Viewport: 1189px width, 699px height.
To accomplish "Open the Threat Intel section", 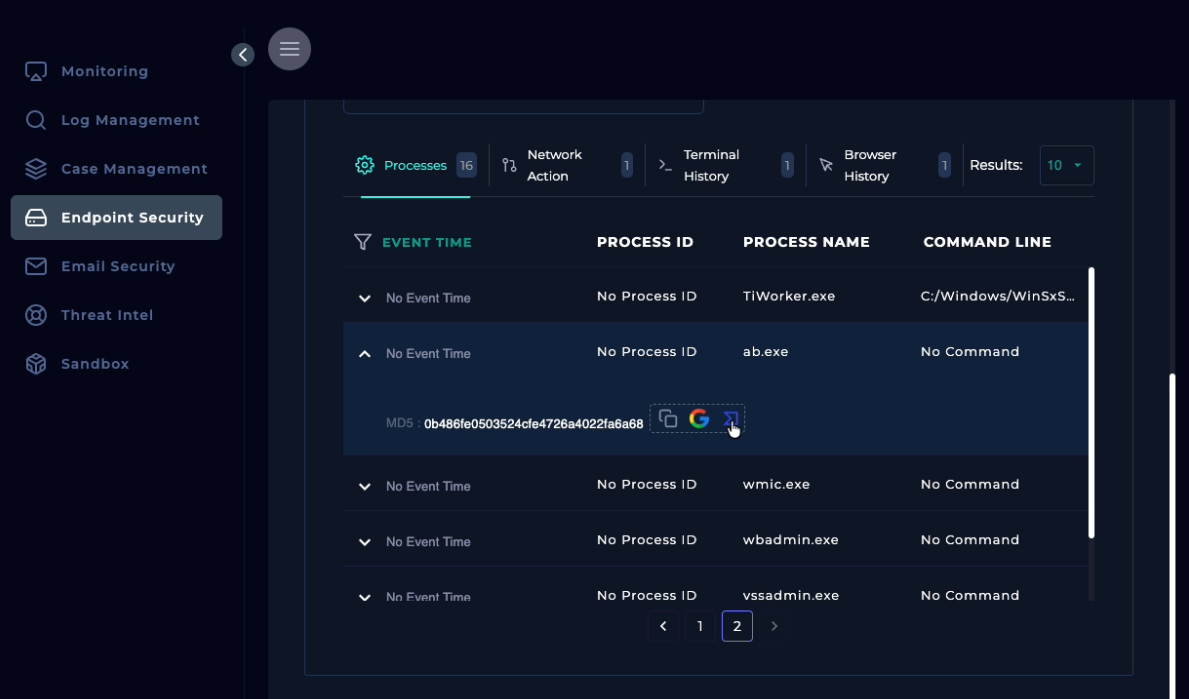I will tap(107, 315).
